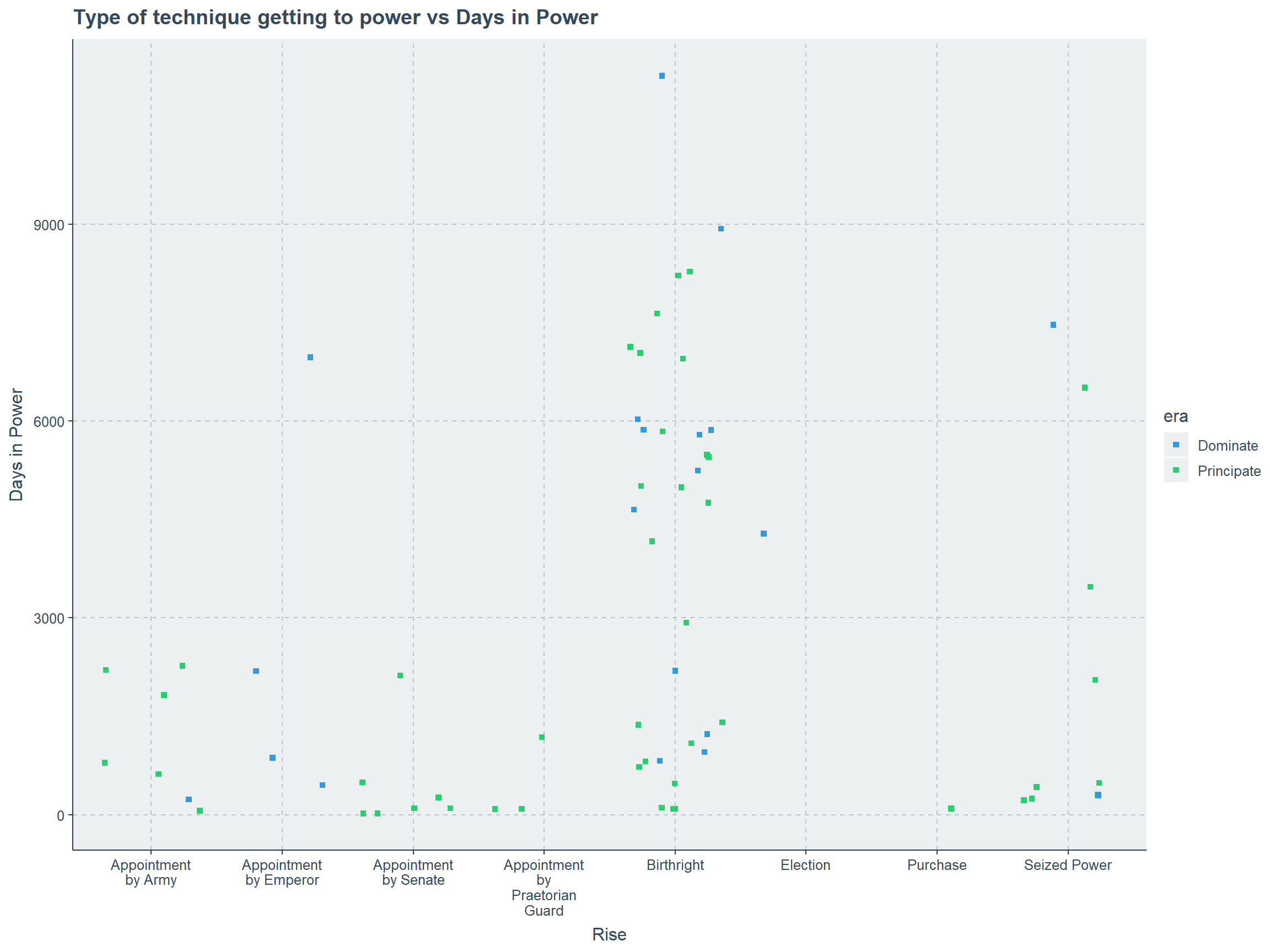Viewport: 1270px width, 952px height.
Task: Click the green Seized Power point near 6500
Action: pos(1085,387)
